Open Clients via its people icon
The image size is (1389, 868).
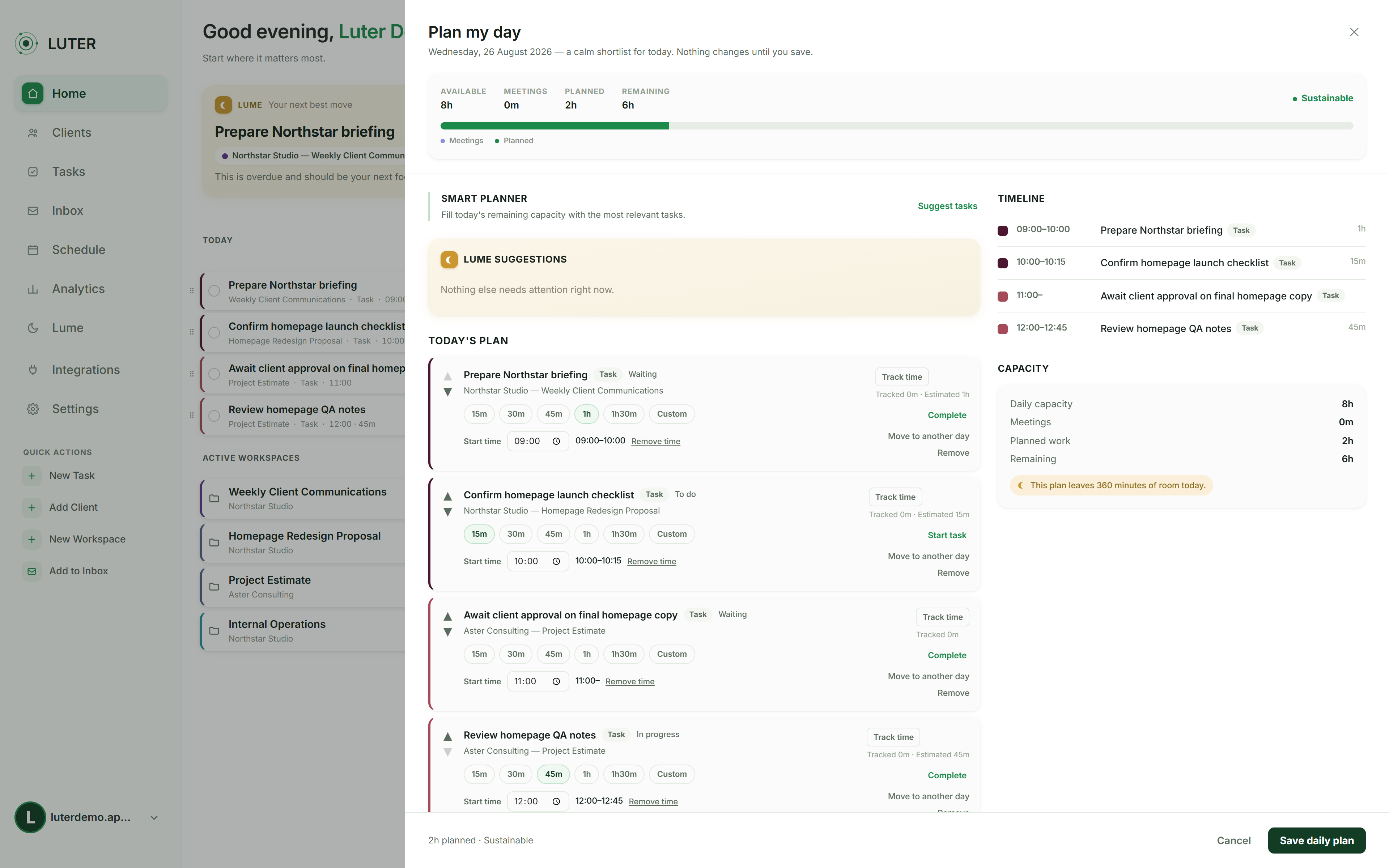pyautogui.click(x=33, y=133)
